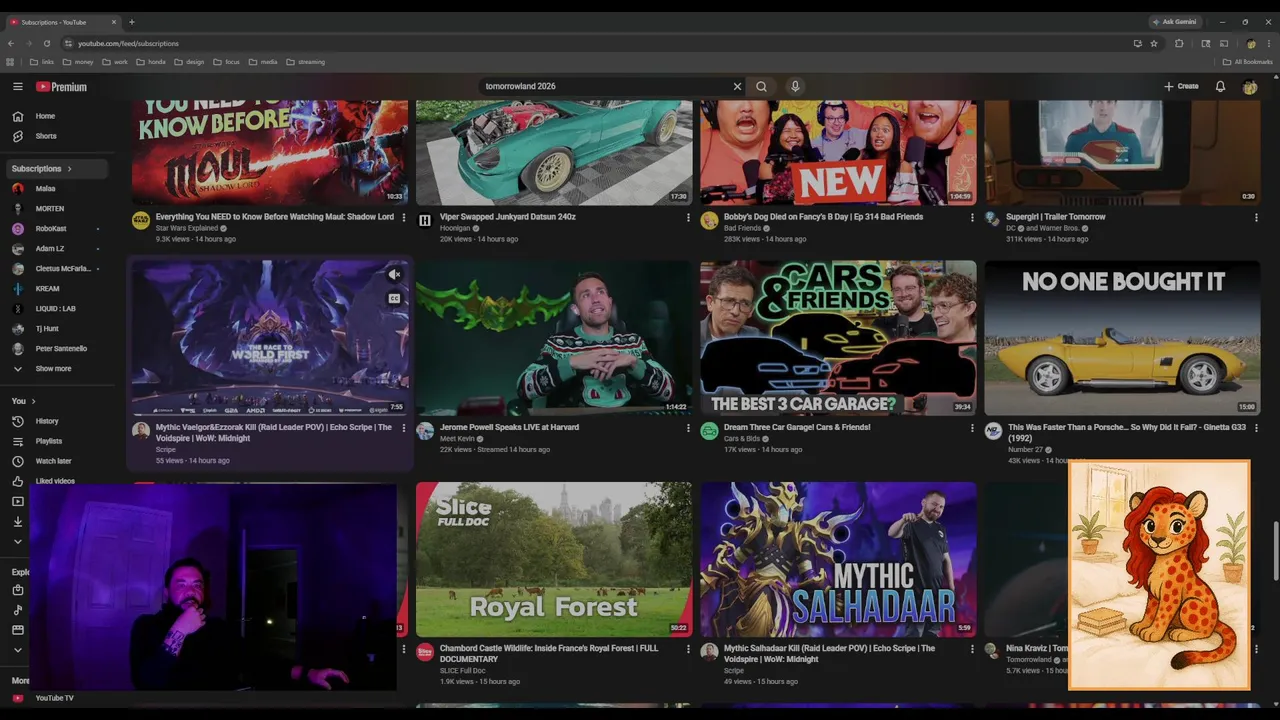This screenshot has width=1280, height=720.
Task: Go back to the previous page
Action: [x=11, y=44]
